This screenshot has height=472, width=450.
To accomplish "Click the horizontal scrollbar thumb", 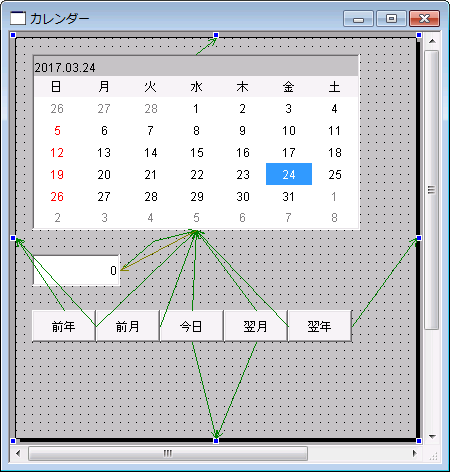I will pos(168,453).
